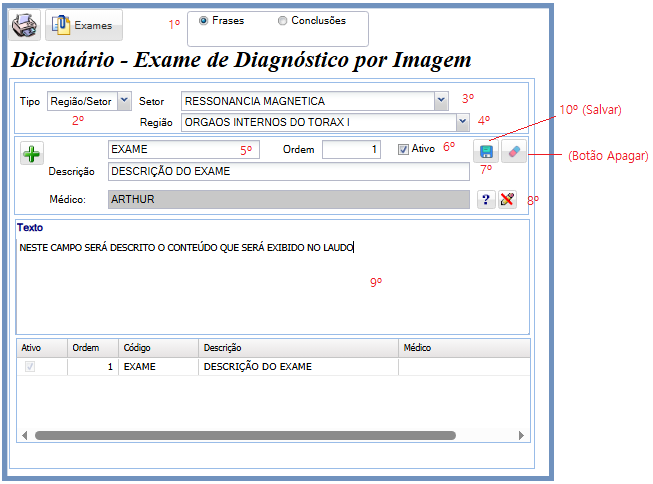Click the printer icon at top left
This screenshot has width=653, height=484.
pos(25,25)
